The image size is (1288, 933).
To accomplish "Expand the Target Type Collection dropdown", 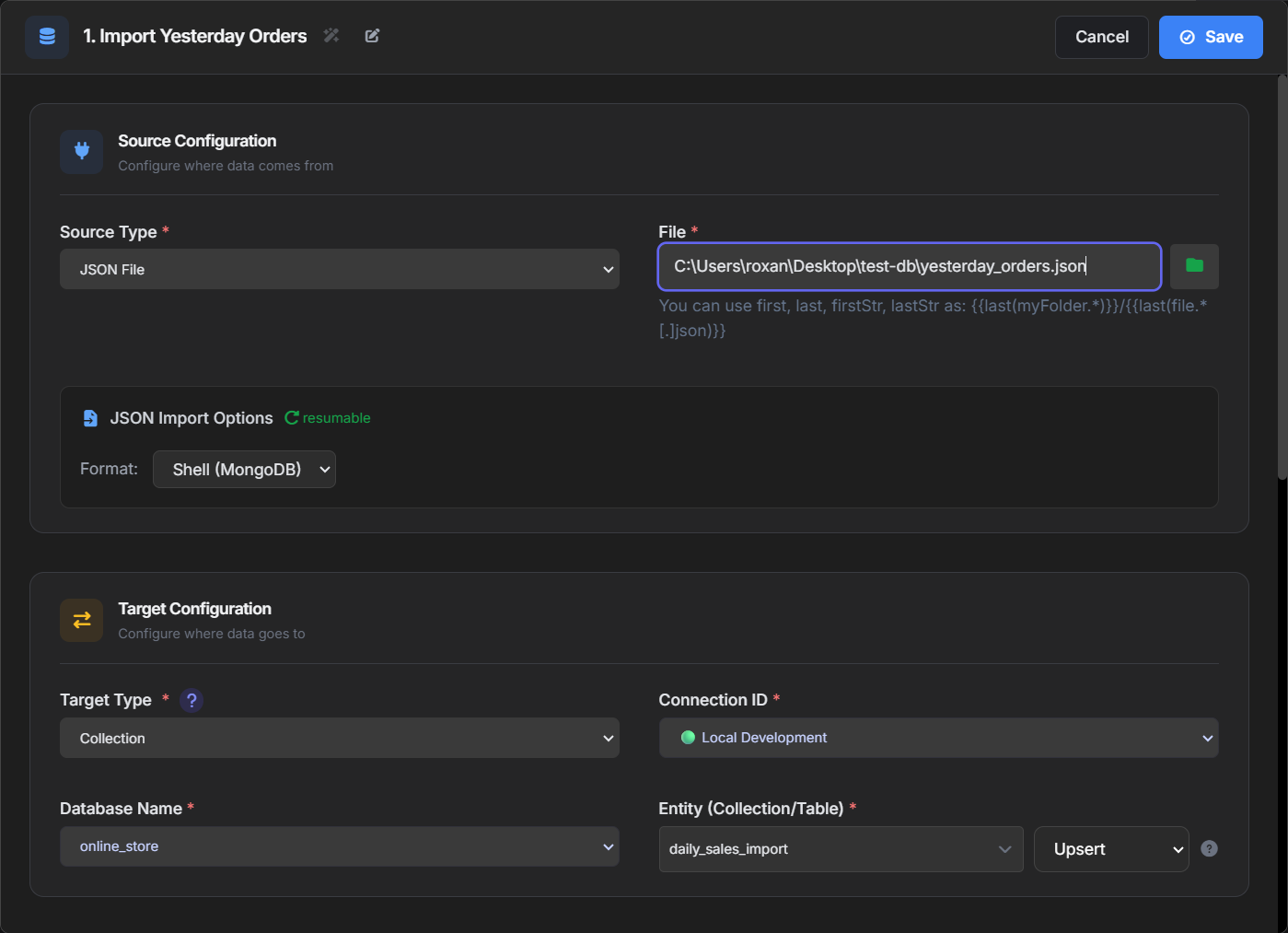I will [340, 738].
